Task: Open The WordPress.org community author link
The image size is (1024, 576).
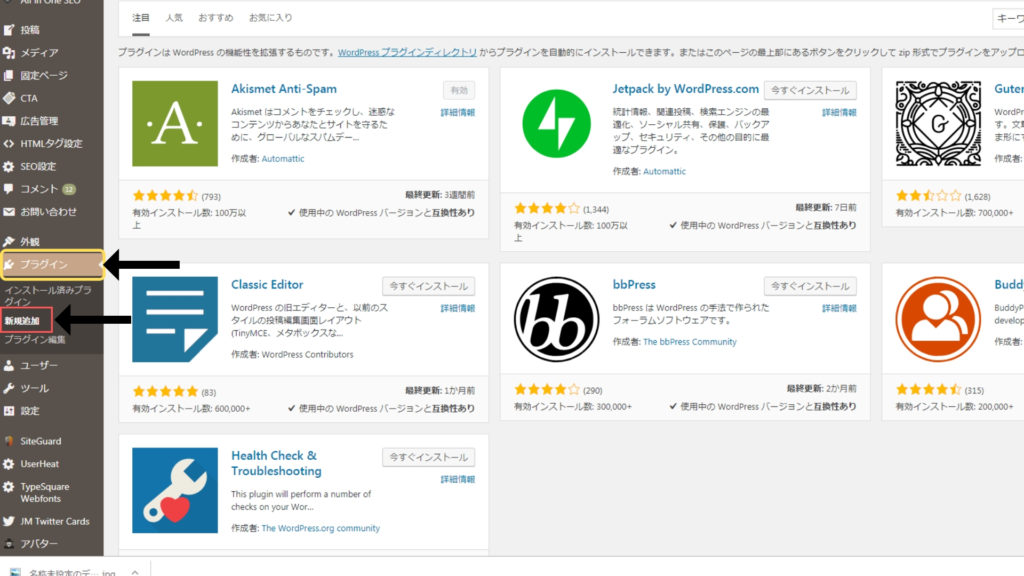Action: [321, 528]
